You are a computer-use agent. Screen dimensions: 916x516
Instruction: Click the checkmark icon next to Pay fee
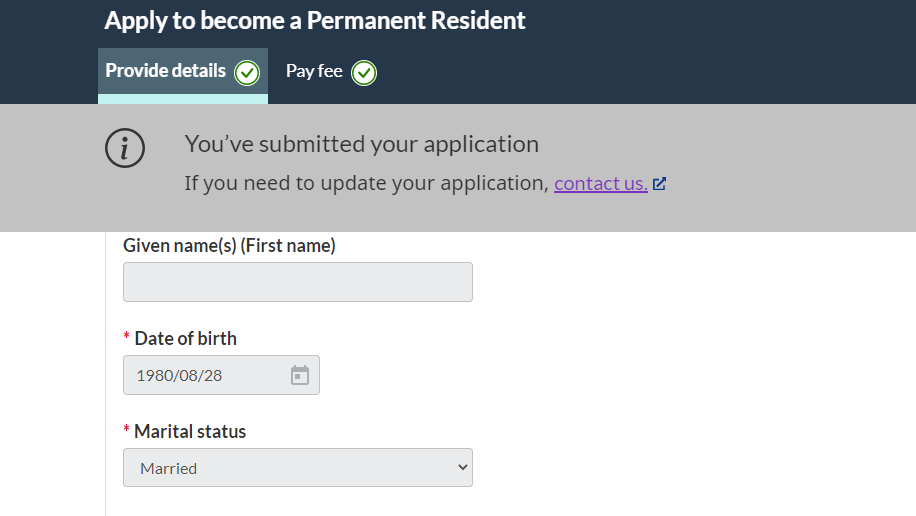coord(364,73)
